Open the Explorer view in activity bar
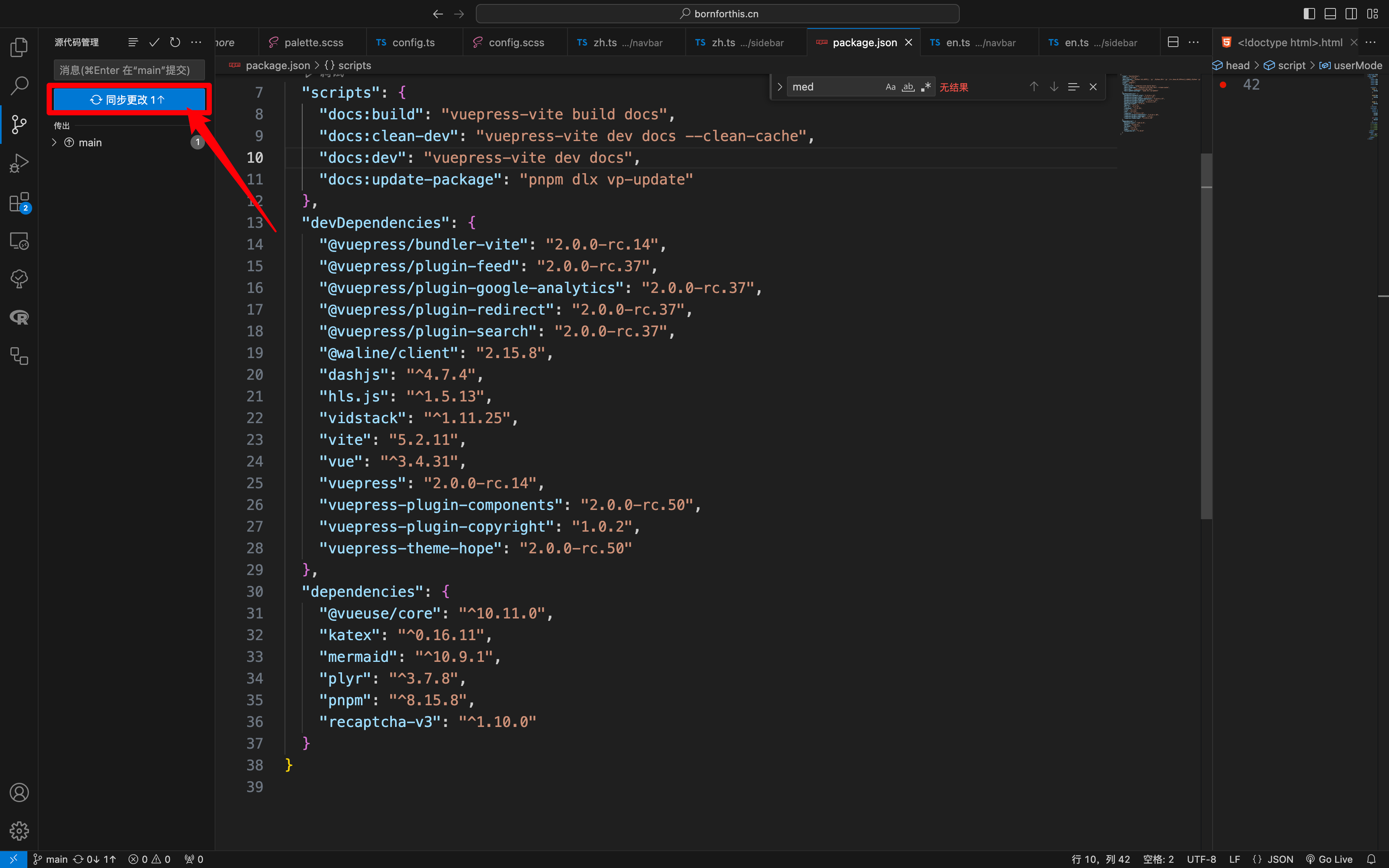Screen dimensions: 1389x868 click(x=19, y=47)
